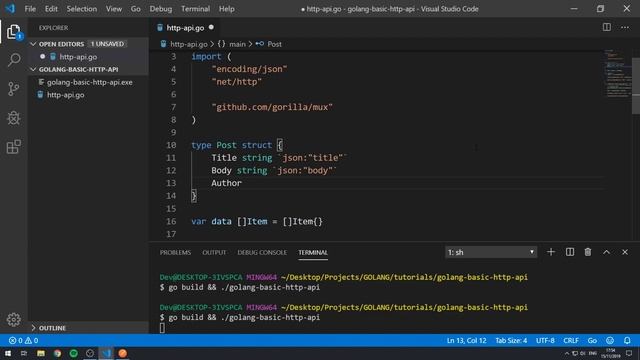The height and width of the screenshot is (360, 640).
Task: Select http-api.go in the project folder
Action: click(65, 95)
